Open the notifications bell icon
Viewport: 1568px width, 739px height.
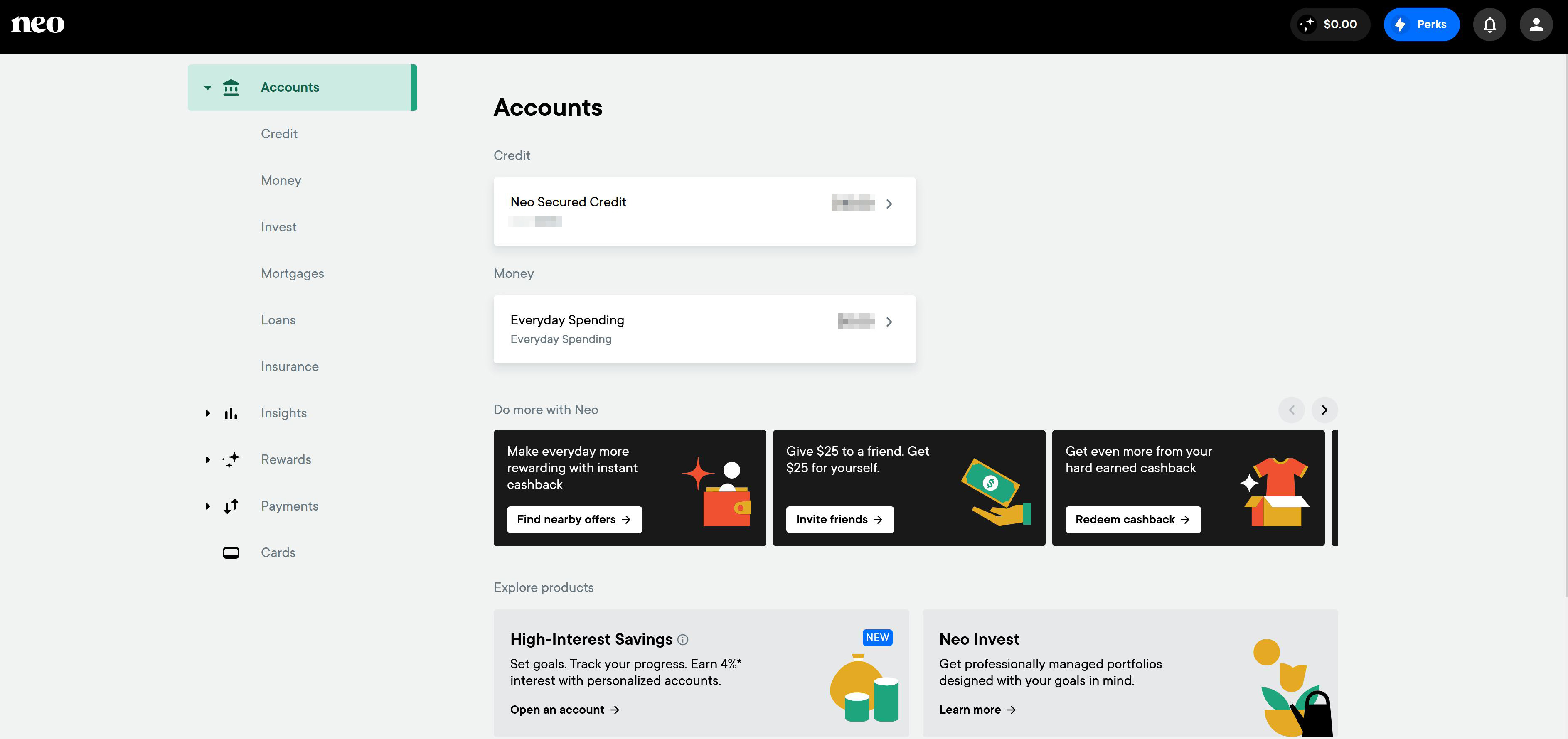pyautogui.click(x=1489, y=25)
